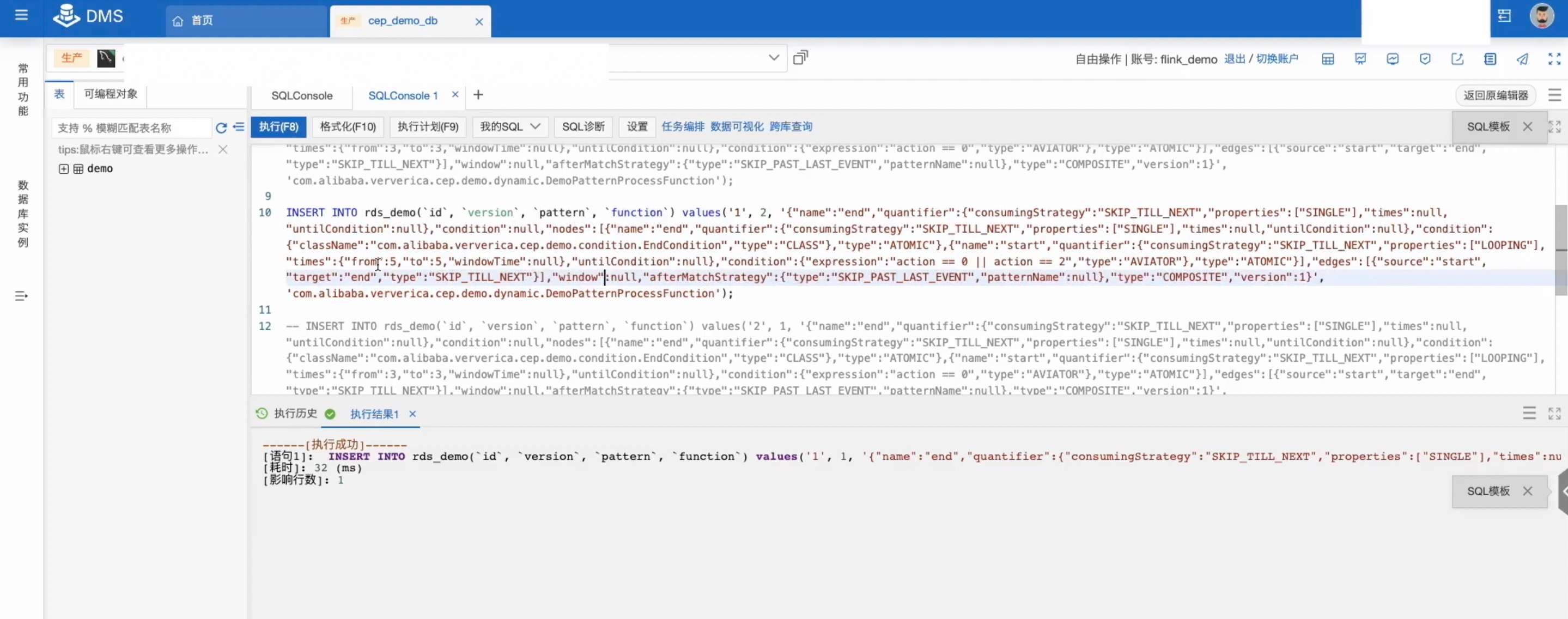Click the hamburger menu icon beside DMS
1568x619 pixels.
pyautogui.click(x=21, y=15)
